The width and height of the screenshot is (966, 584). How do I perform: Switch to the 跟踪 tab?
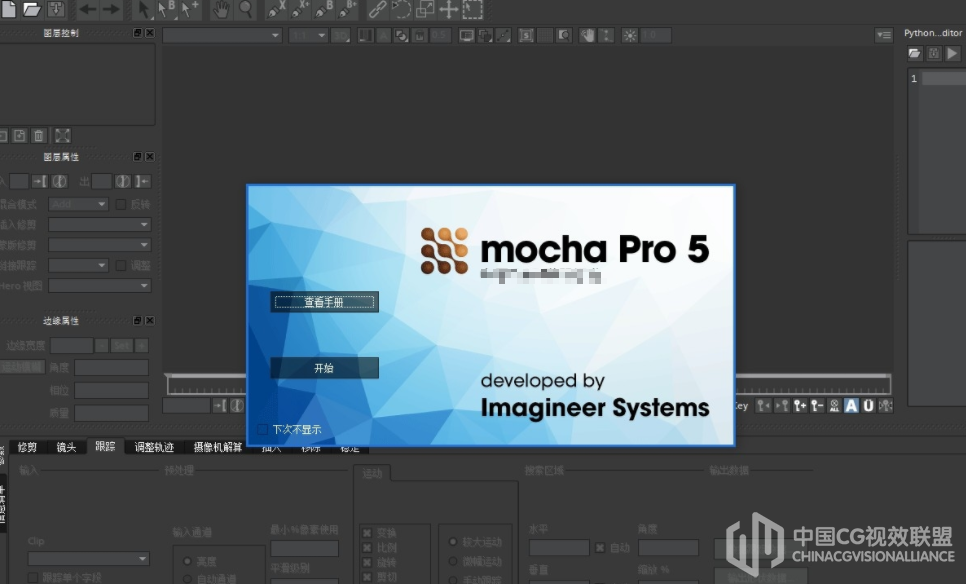click(x=105, y=447)
